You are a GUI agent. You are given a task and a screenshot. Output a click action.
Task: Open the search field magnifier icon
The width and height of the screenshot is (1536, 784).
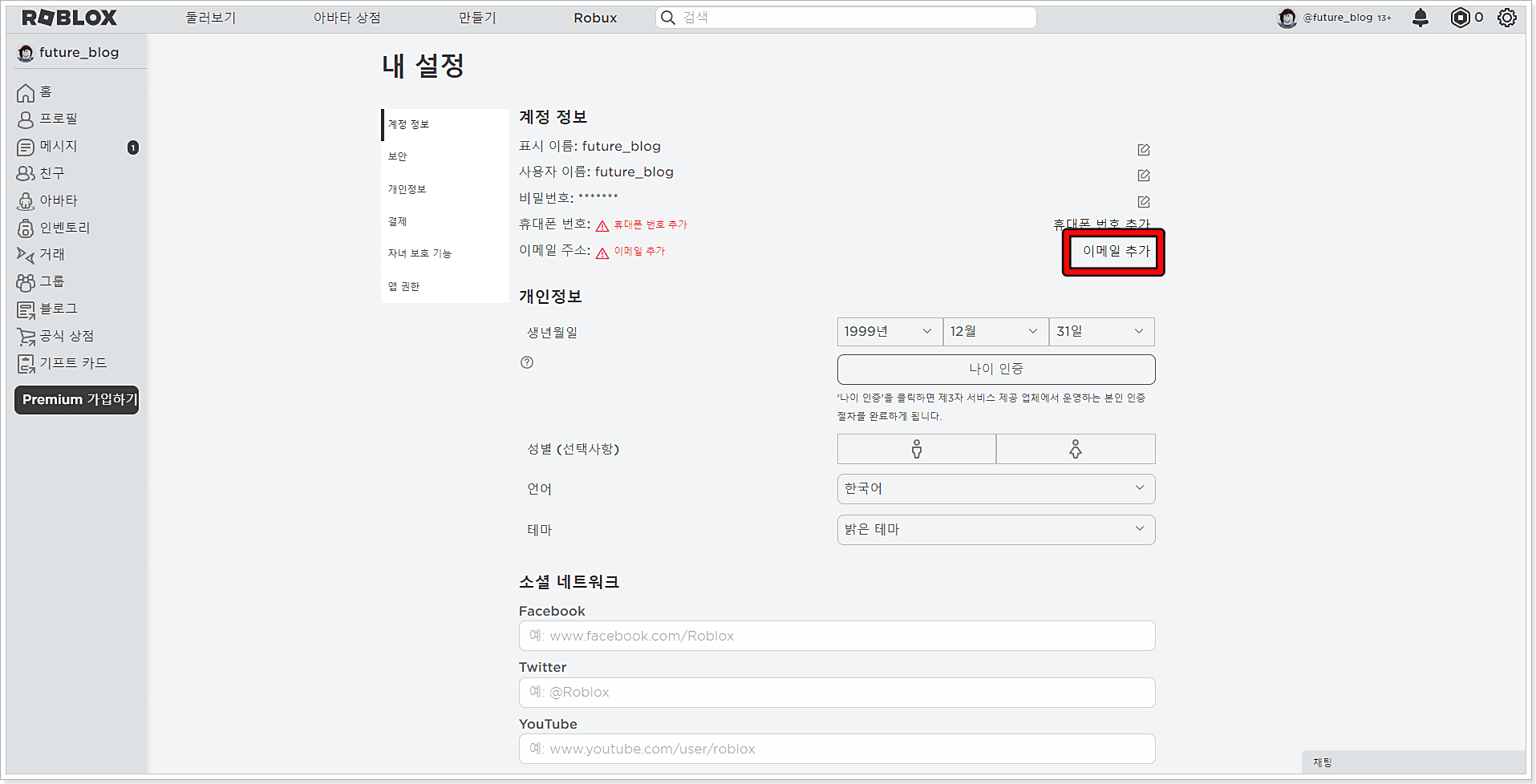pyautogui.click(x=669, y=17)
